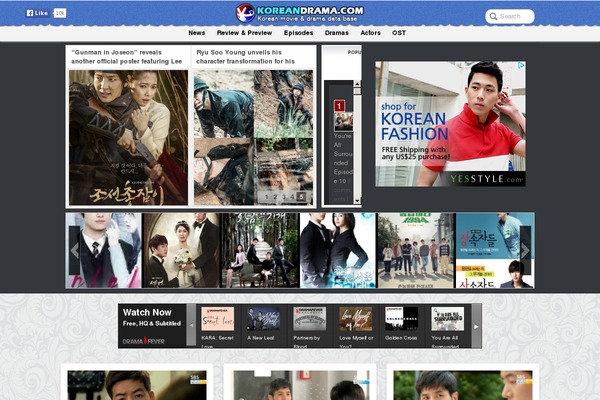This screenshot has width=600, height=400.
Task: Open the OST menu item
Action: 399,33
